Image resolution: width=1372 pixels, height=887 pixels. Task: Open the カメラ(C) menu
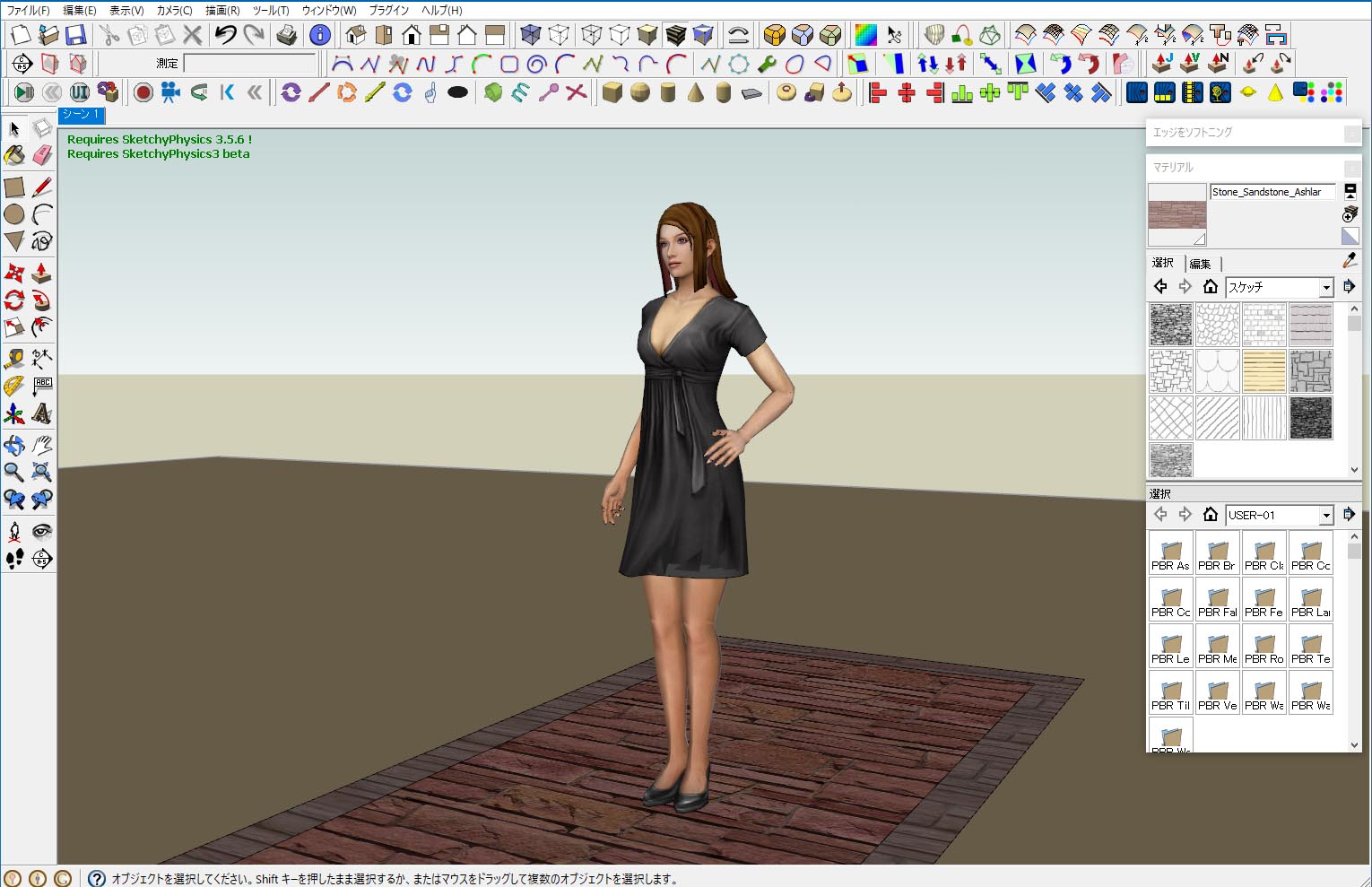point(174,10)
